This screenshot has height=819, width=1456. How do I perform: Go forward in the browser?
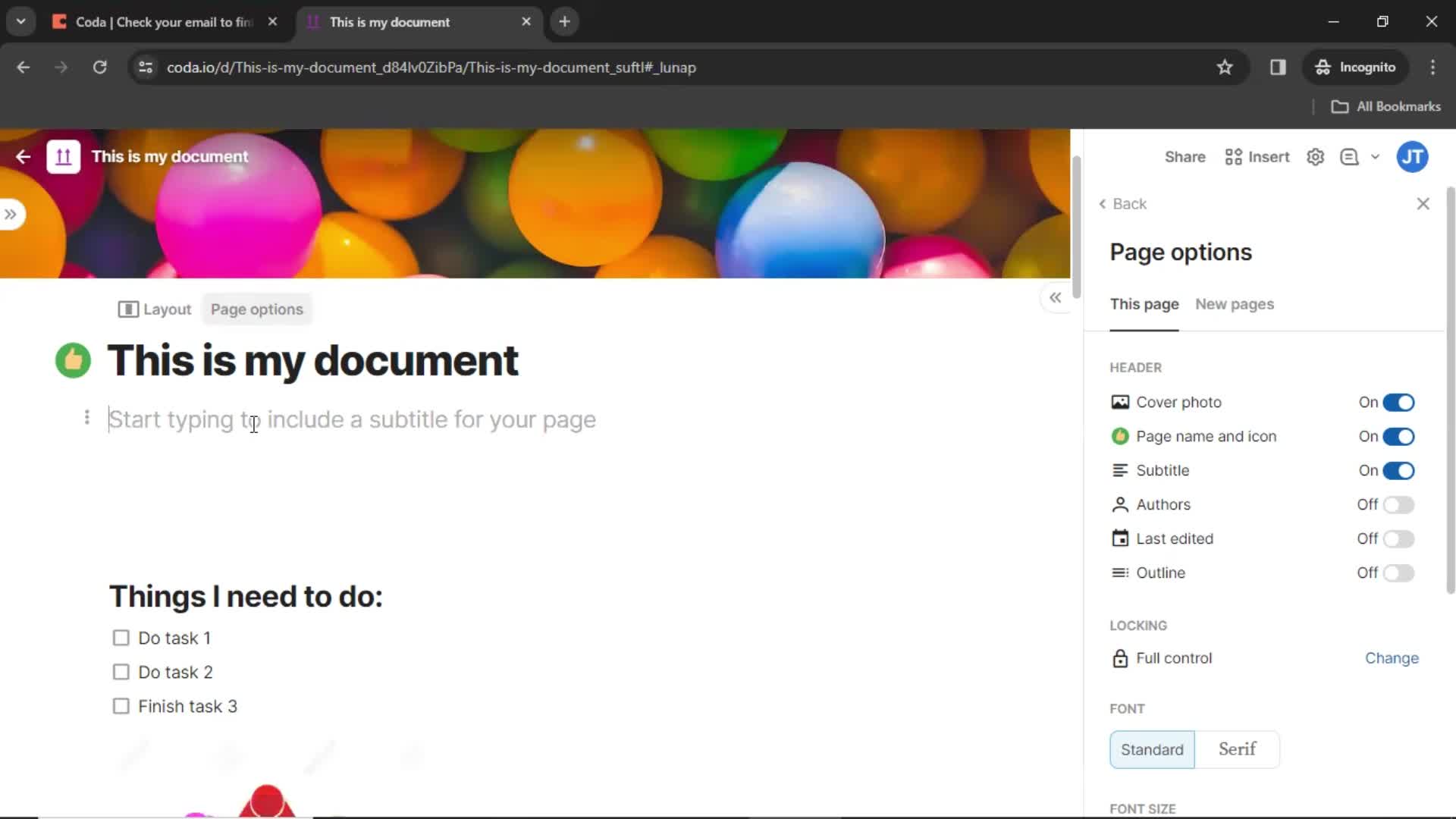tap(61, 67)
